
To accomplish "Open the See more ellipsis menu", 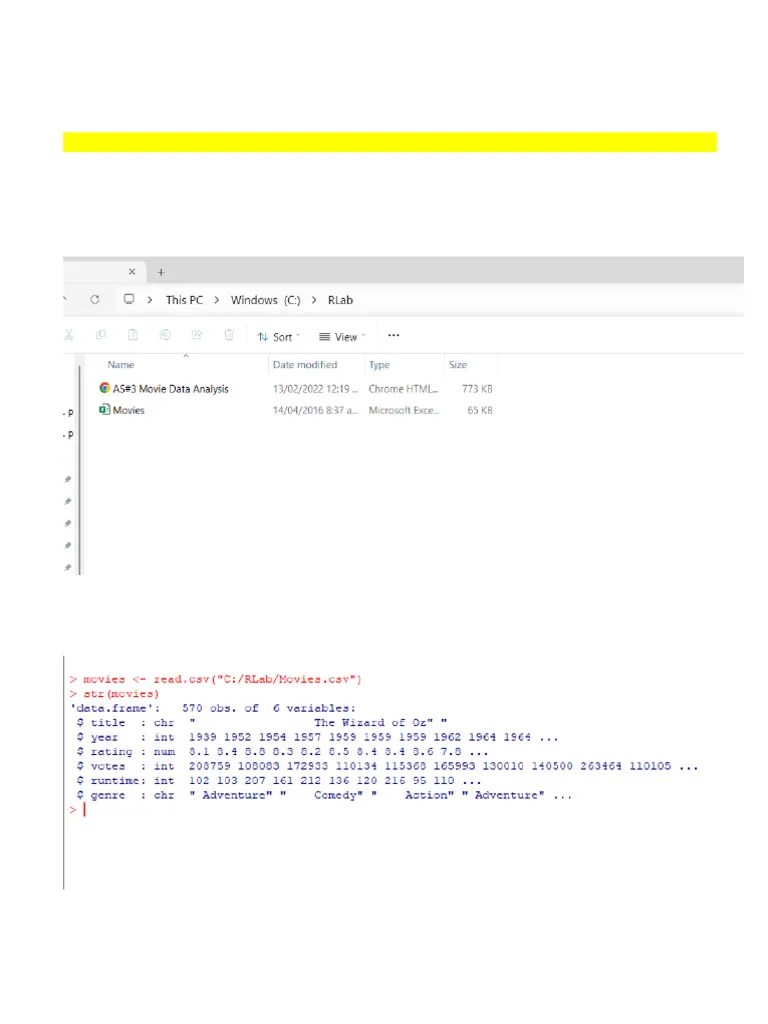I will (x=393, y=336).
